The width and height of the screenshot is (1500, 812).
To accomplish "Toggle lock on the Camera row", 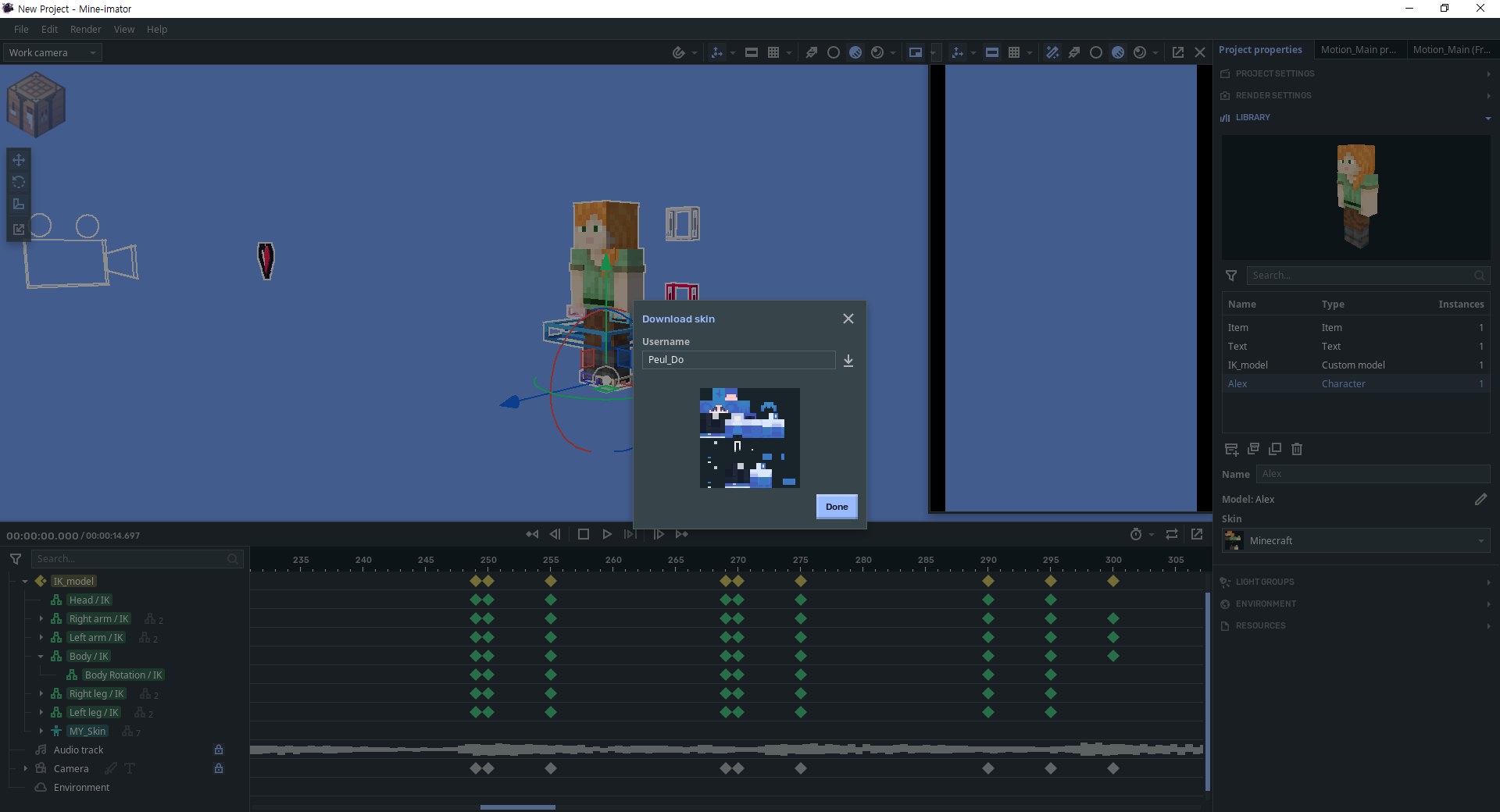I will point(219,768).
